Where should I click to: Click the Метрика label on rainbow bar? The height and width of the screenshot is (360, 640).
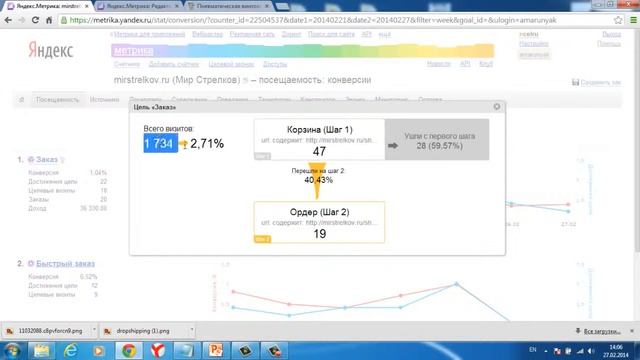133,51
